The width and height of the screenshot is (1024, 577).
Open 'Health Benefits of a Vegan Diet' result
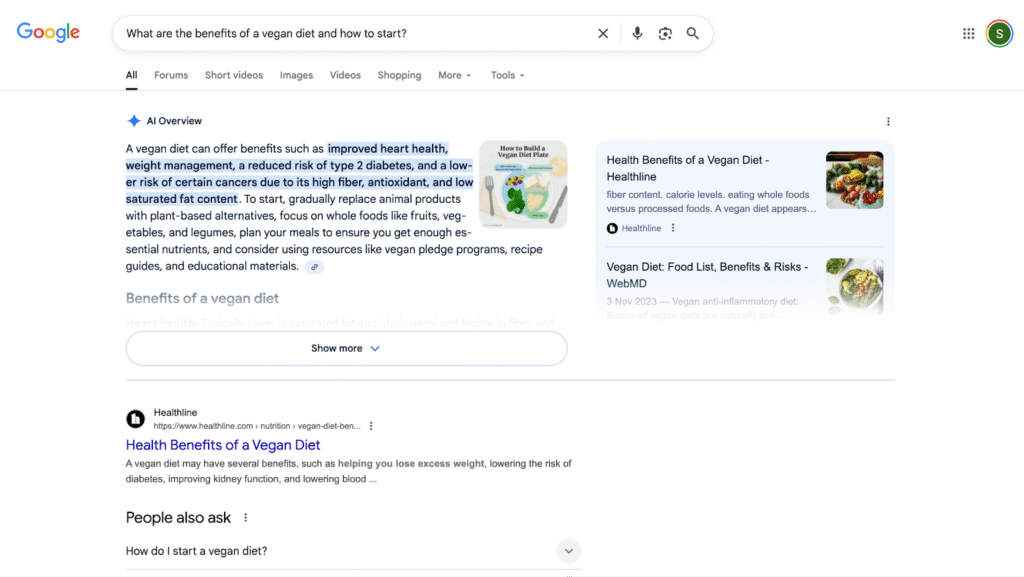point(223,445)
